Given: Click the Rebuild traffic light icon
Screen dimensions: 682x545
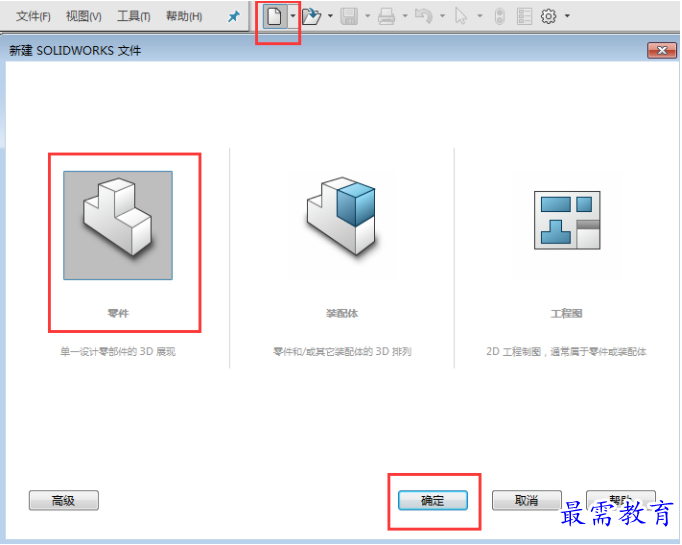Looking at the screenshot, I should (500, 17).
